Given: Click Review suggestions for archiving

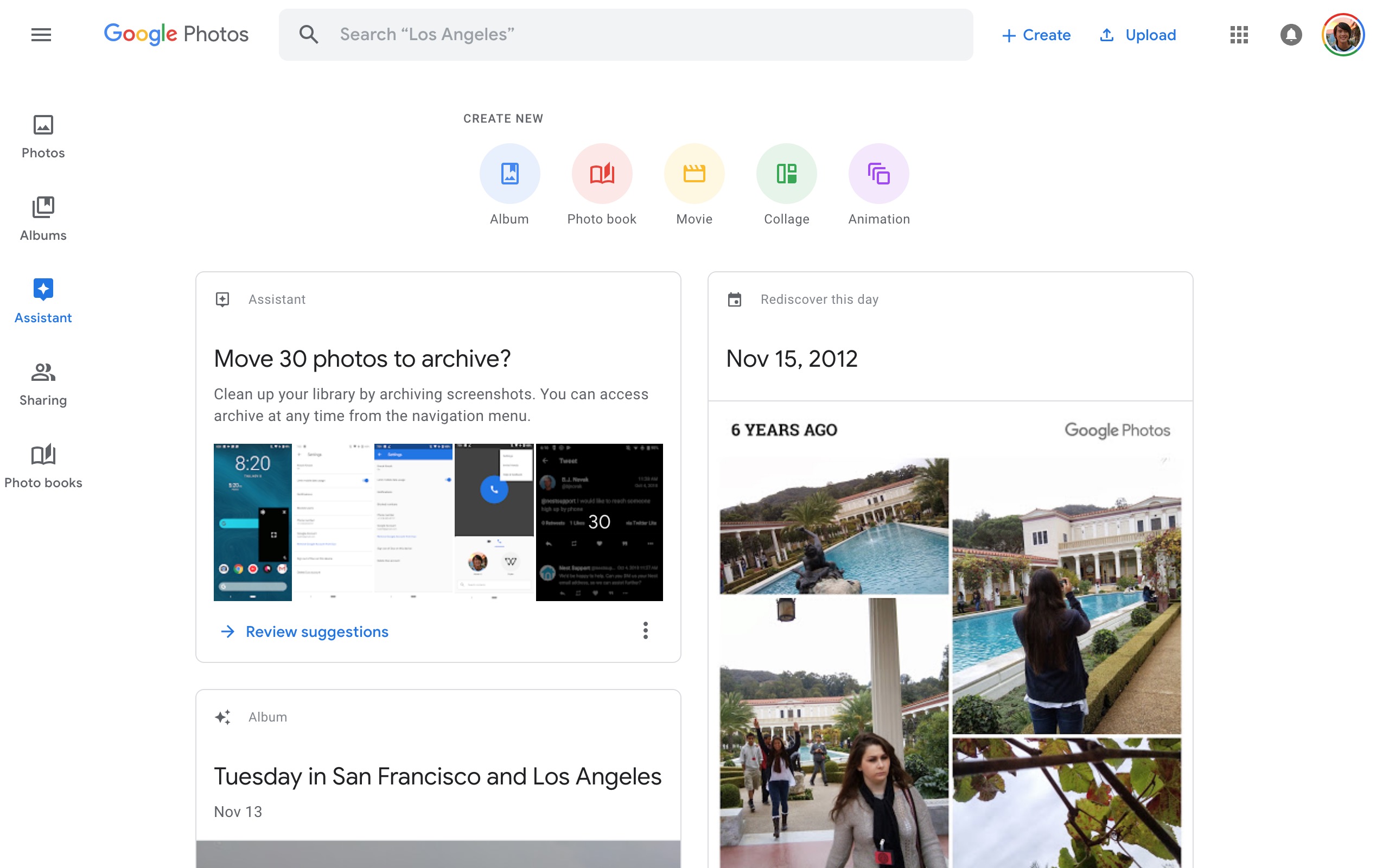Looking at the screenshot, I should (x=316, y=631).
